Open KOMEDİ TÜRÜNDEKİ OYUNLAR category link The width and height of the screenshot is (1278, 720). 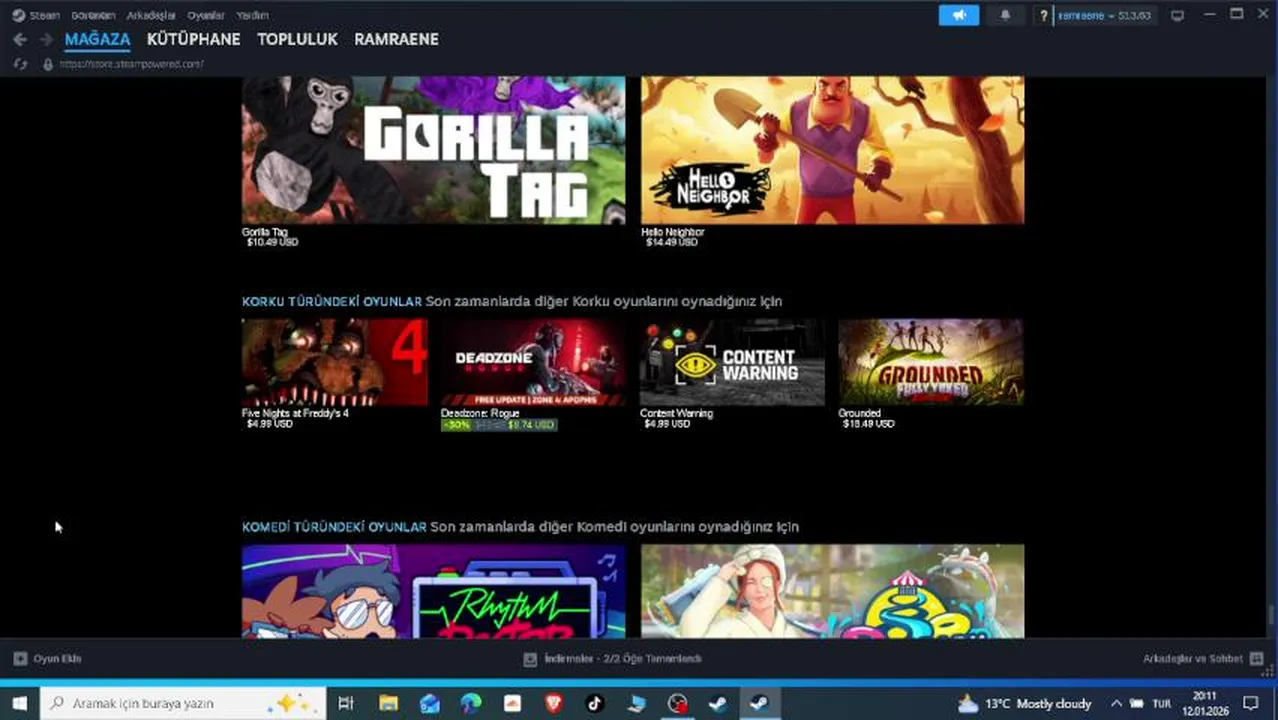coord(334,527)
